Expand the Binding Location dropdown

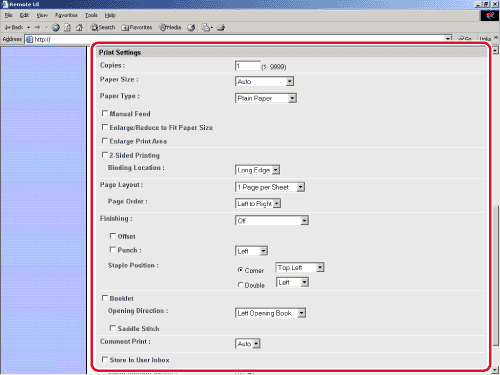258,170
